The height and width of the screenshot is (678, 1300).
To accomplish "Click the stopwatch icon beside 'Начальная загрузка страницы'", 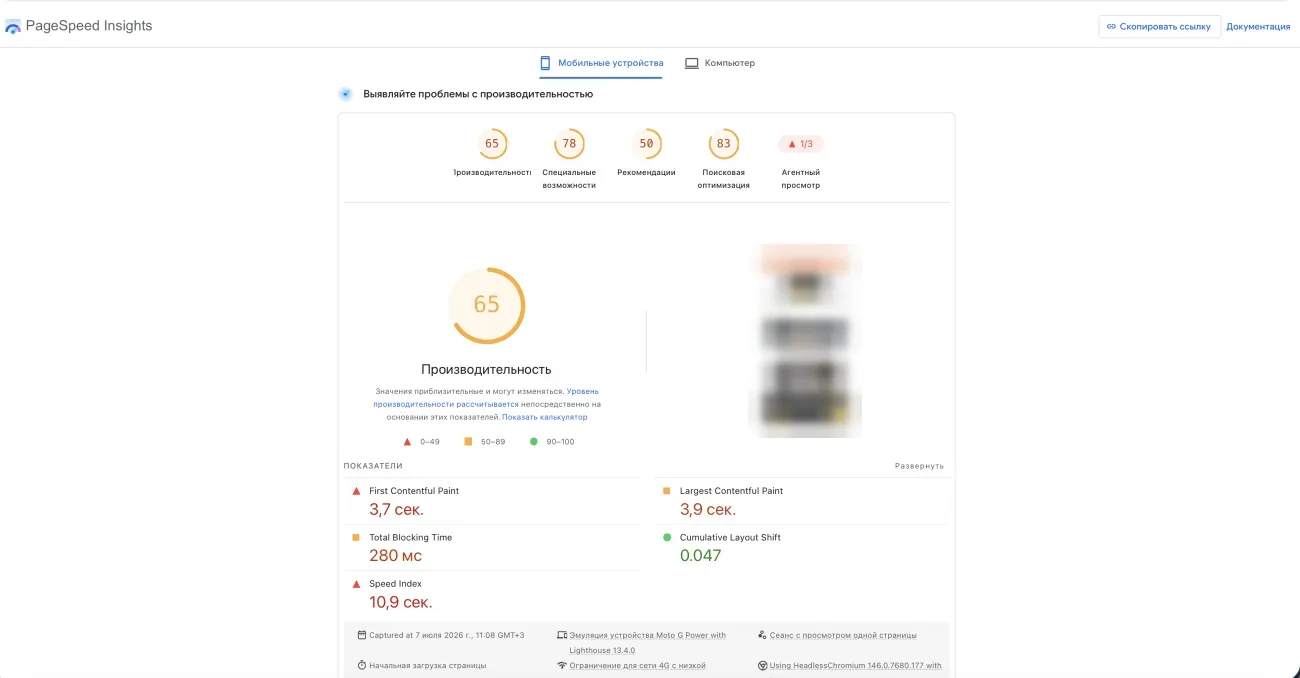I will click(x=361, y=665).
